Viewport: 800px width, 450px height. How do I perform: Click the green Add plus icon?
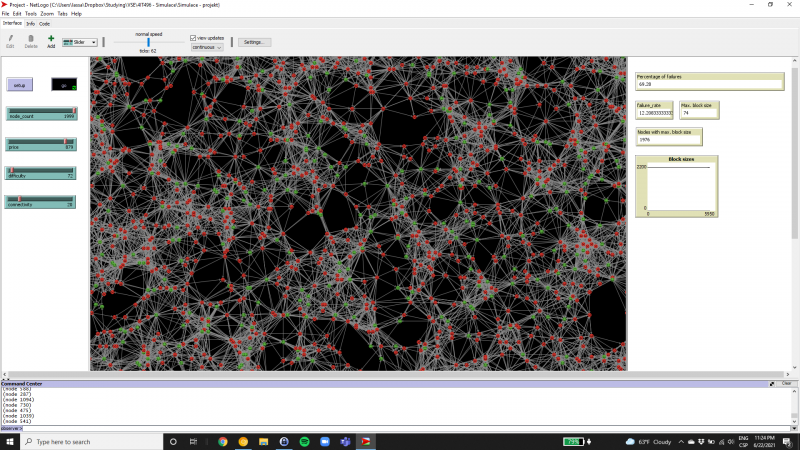(x=51, y=40)
